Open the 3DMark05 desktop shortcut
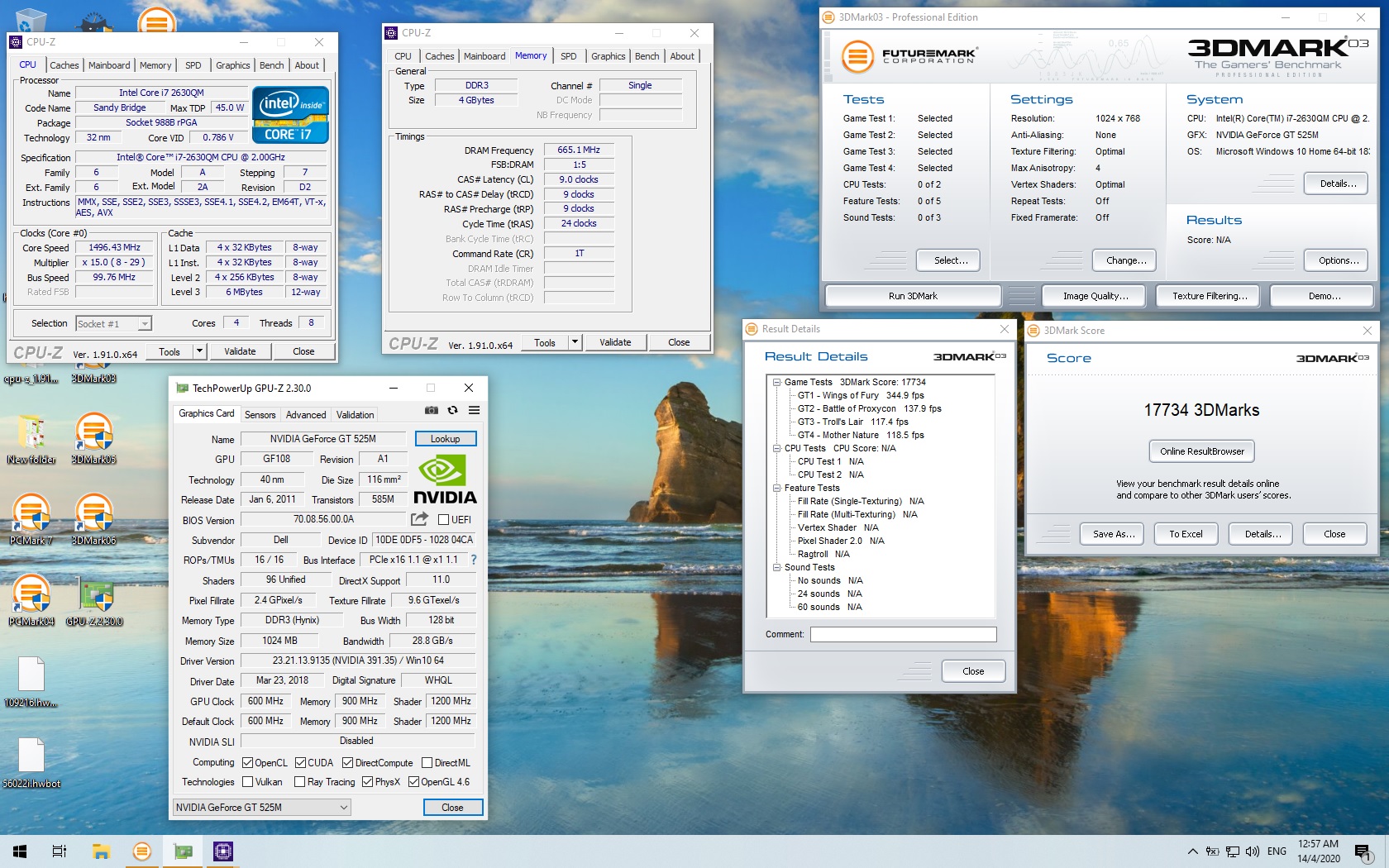1389x868 pixels. click(x=93, y=438)
